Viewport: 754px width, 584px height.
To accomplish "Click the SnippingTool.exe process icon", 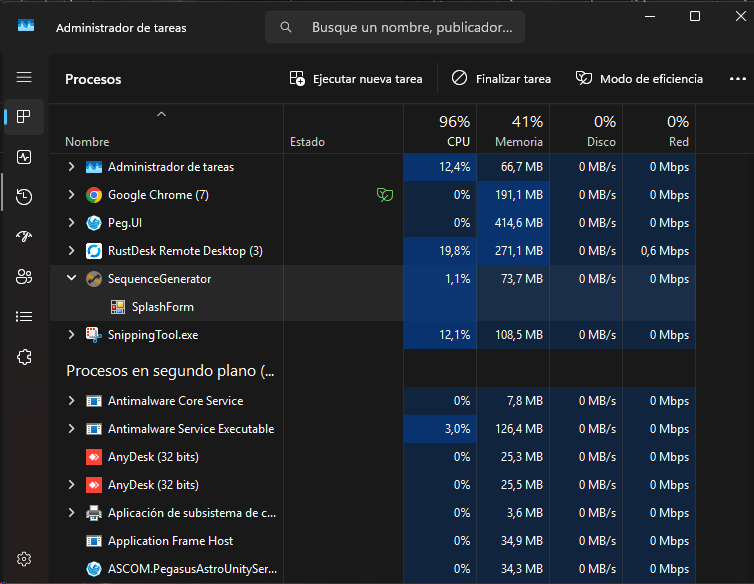I will (94, 335).
